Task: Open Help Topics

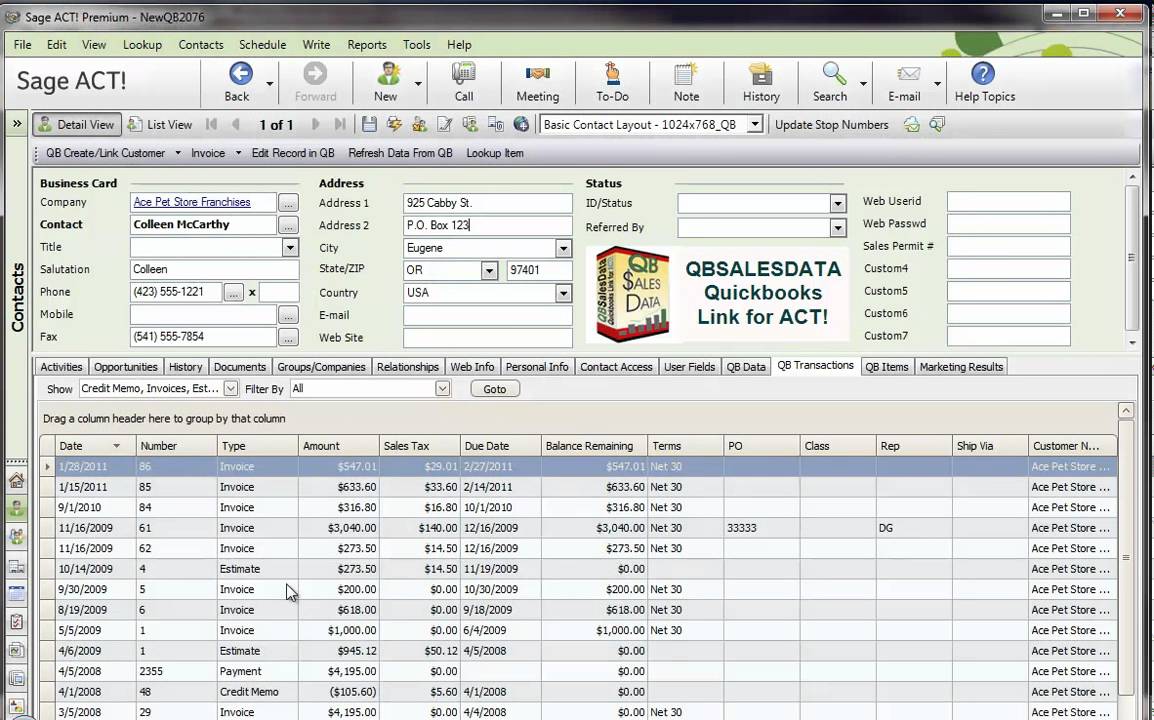Action: pyautogui.click(x=984, y=81)
